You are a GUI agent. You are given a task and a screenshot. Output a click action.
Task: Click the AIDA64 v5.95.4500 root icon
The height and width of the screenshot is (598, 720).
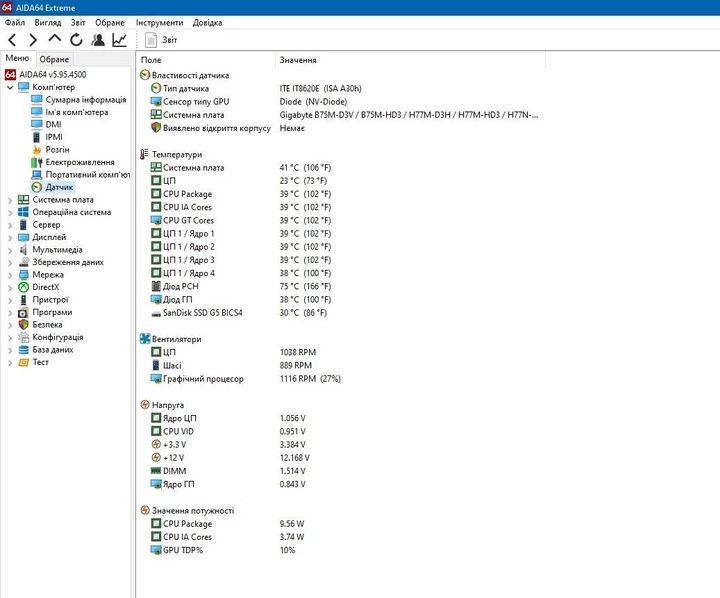[x=11, y=74]
